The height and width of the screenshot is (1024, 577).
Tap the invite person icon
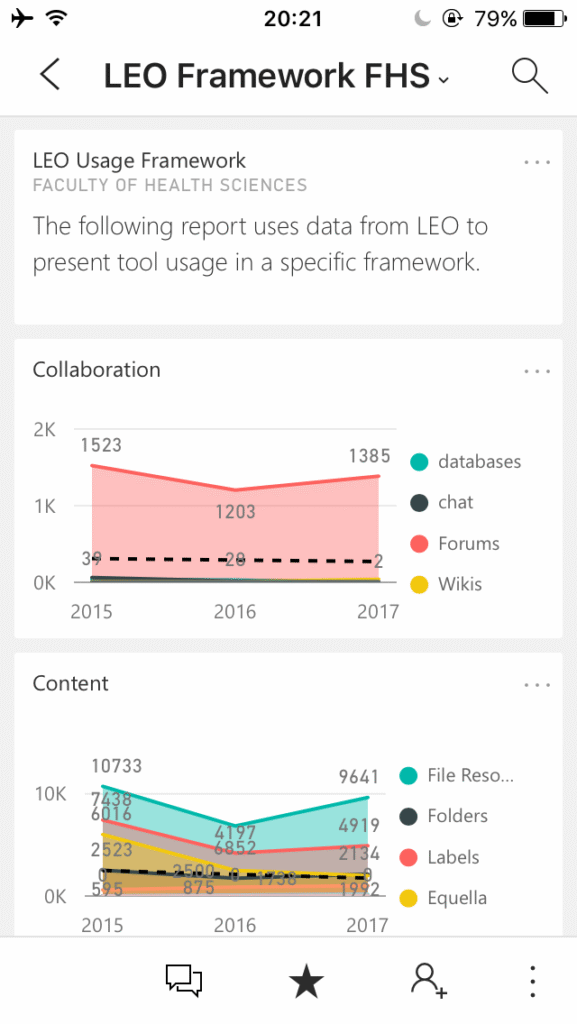point(429,981)
